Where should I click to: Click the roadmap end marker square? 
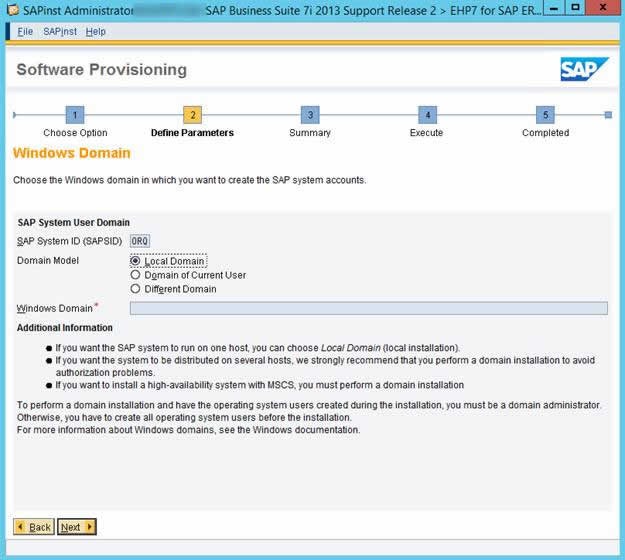click(608, 115)
